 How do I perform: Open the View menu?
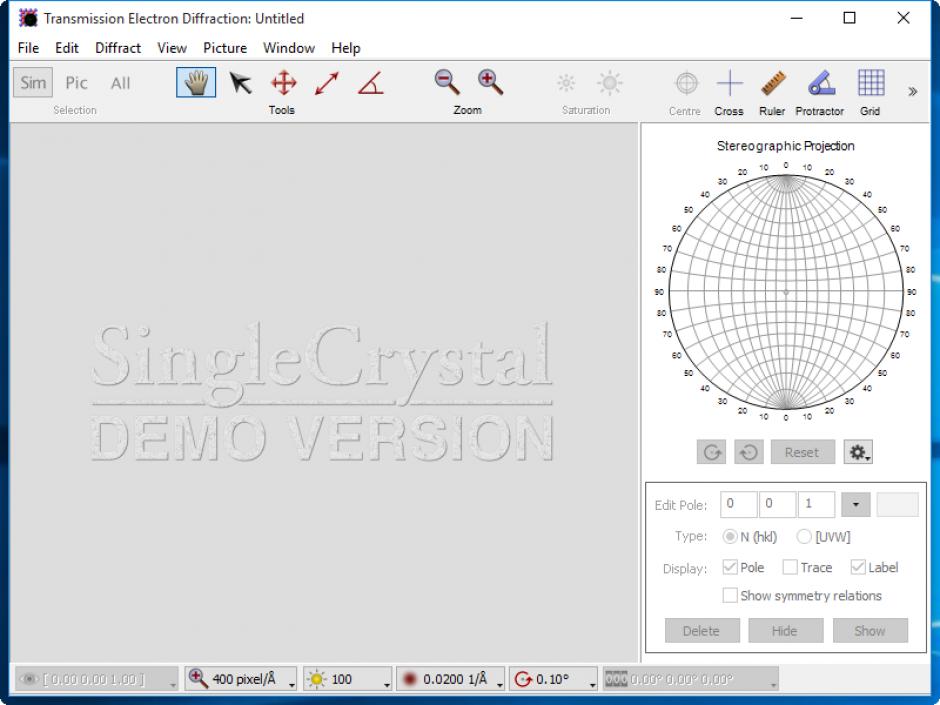[x=172, y=48]
